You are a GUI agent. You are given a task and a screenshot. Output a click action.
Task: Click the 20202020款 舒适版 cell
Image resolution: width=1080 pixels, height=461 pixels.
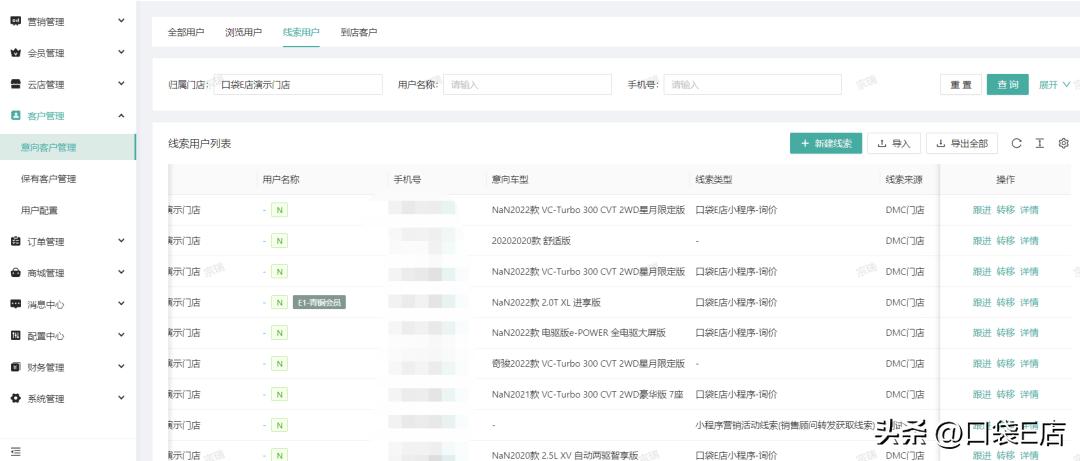(x=531, y=240)
